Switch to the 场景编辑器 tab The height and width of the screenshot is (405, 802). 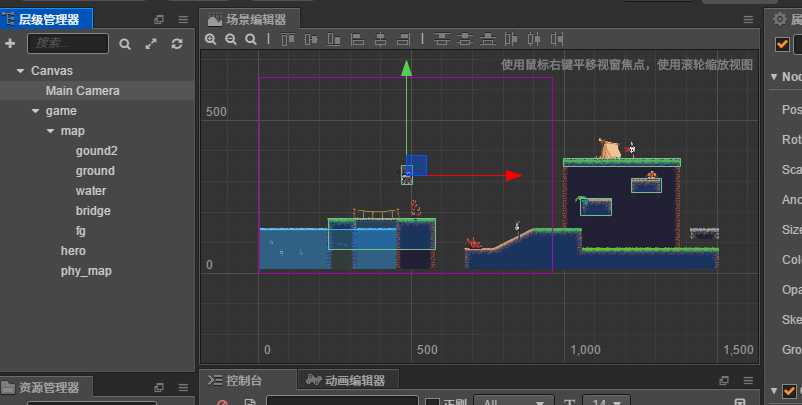pos(250,19)
